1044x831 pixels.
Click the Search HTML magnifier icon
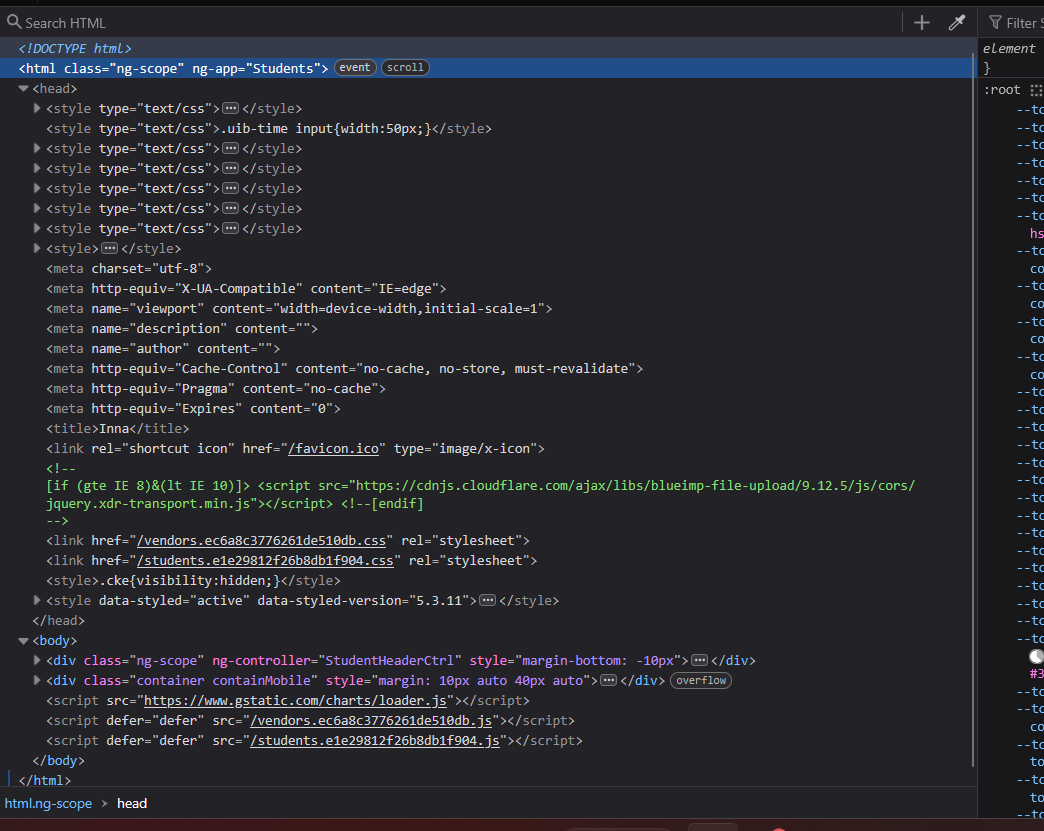[14, 22]
